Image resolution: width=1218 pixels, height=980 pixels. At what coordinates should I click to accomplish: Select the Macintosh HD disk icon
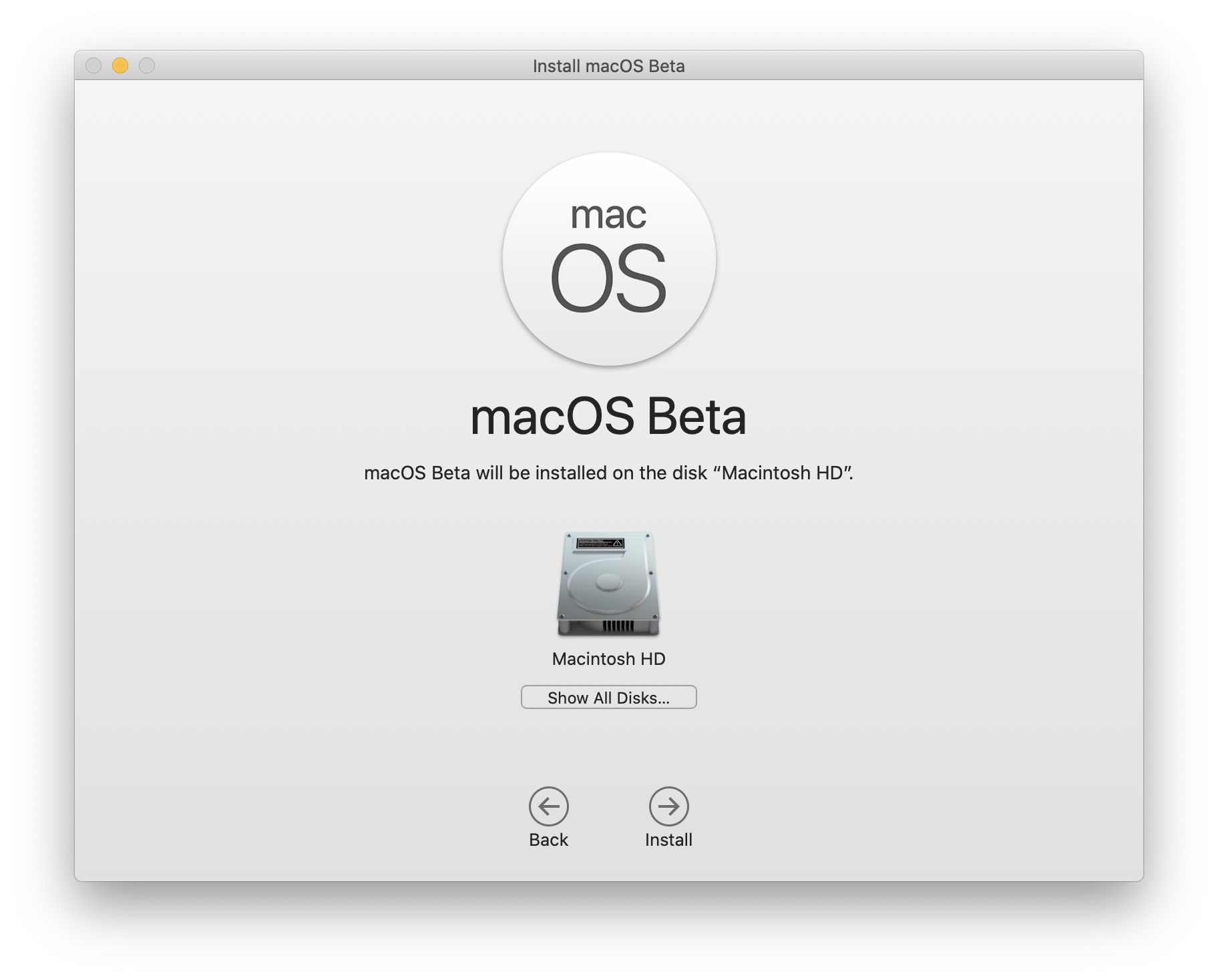point(608,583)
